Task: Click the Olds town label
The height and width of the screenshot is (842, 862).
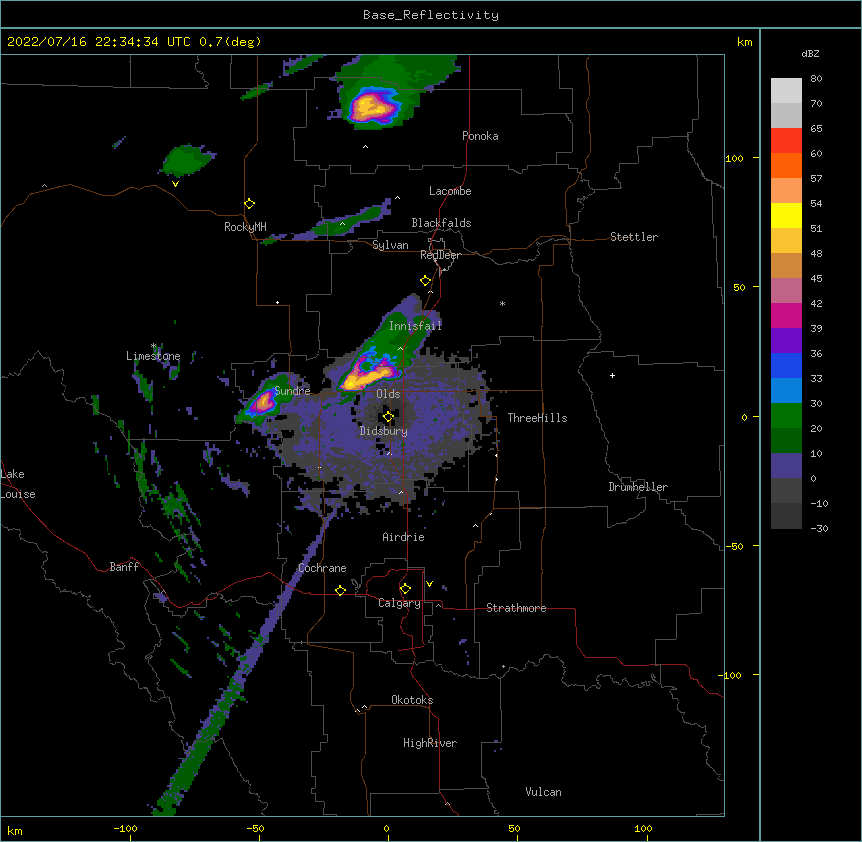Action: pyautogui.click(x=388, y=394)
